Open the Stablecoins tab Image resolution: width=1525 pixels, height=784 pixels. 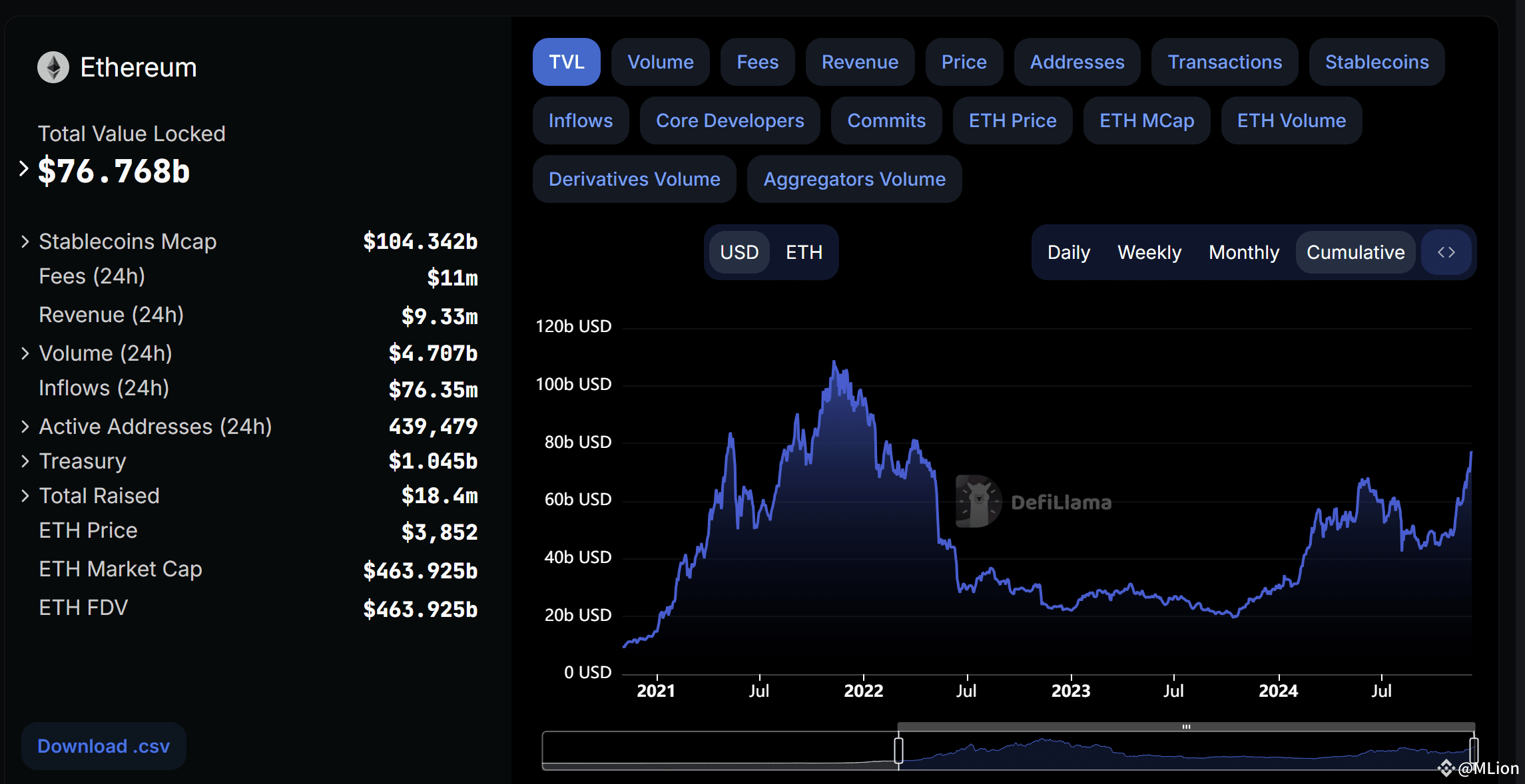point(1376,62)
